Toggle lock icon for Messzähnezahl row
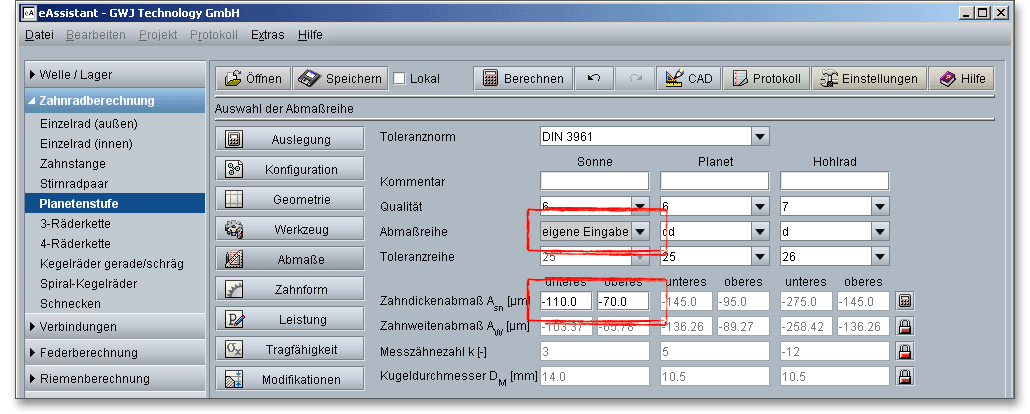Viewport: 1030px width, 414px height. (x=904, y=351)
